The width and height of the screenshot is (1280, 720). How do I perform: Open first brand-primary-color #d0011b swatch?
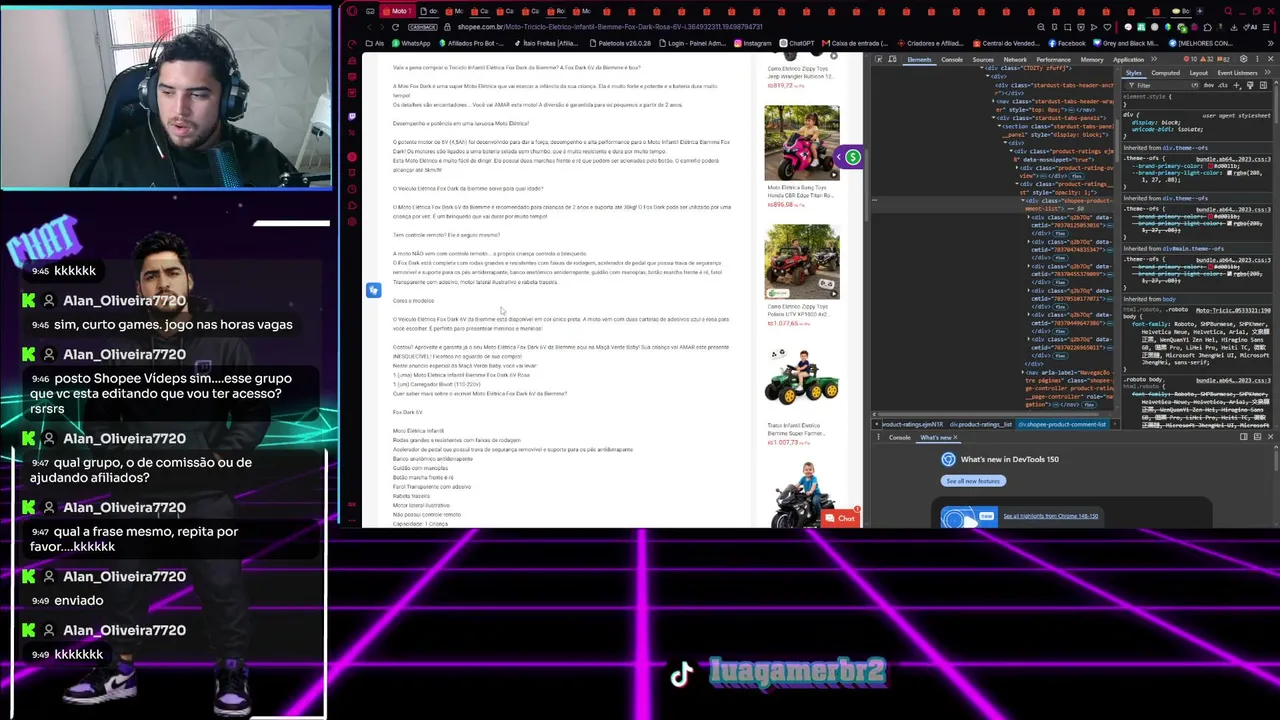click(x=1209, y=164)
